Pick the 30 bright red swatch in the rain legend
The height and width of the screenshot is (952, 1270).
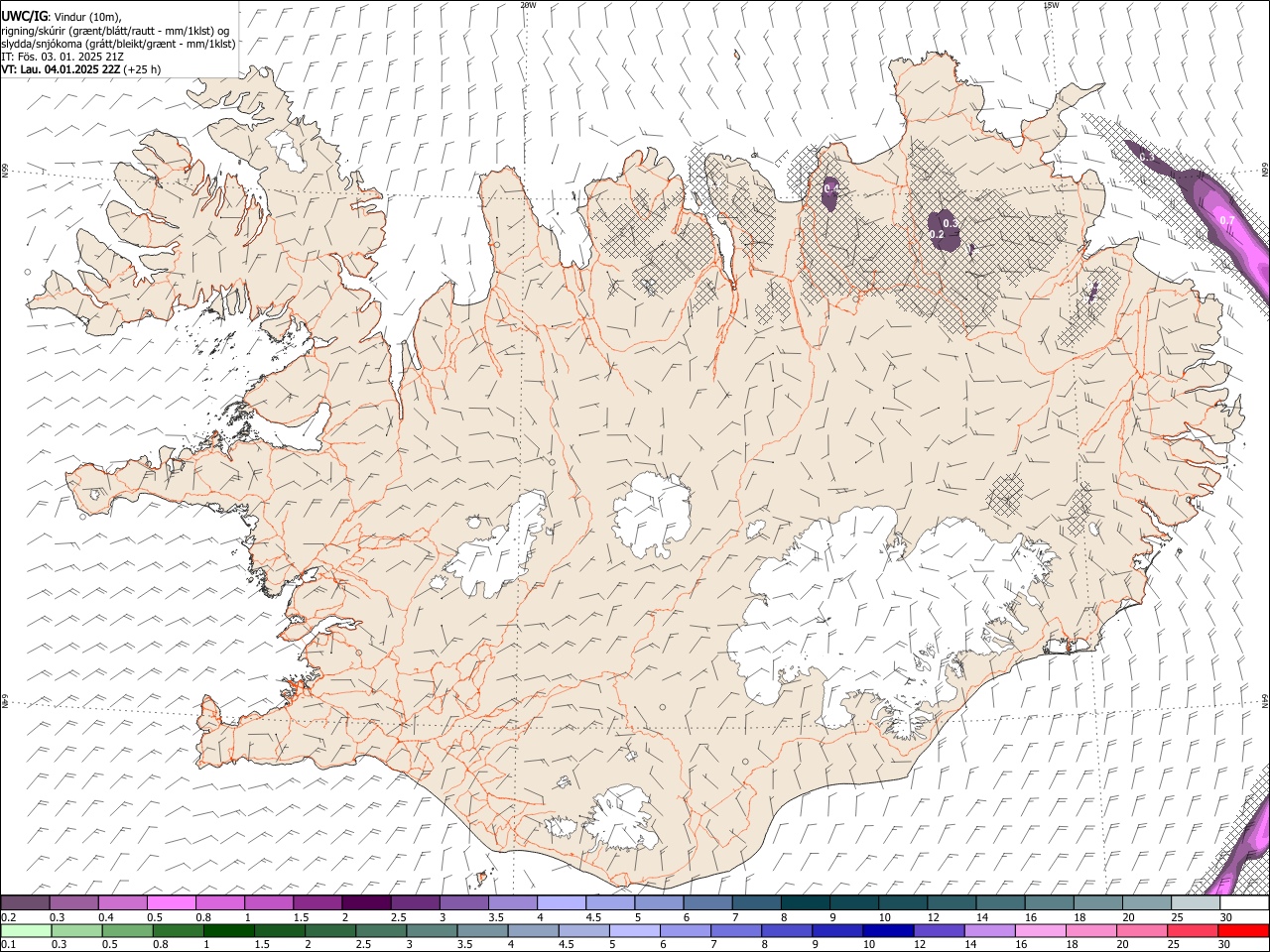click(x=1243, y=930)
